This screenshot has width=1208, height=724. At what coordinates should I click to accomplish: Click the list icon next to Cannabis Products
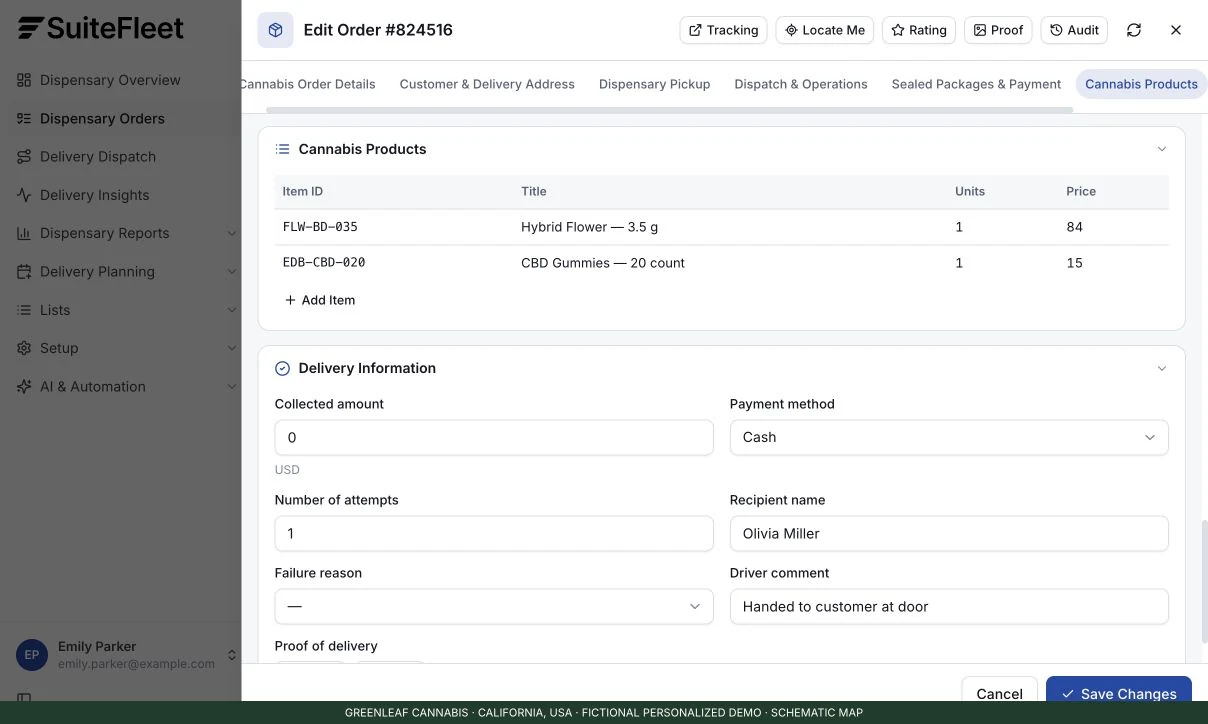(x=282, y=149)
